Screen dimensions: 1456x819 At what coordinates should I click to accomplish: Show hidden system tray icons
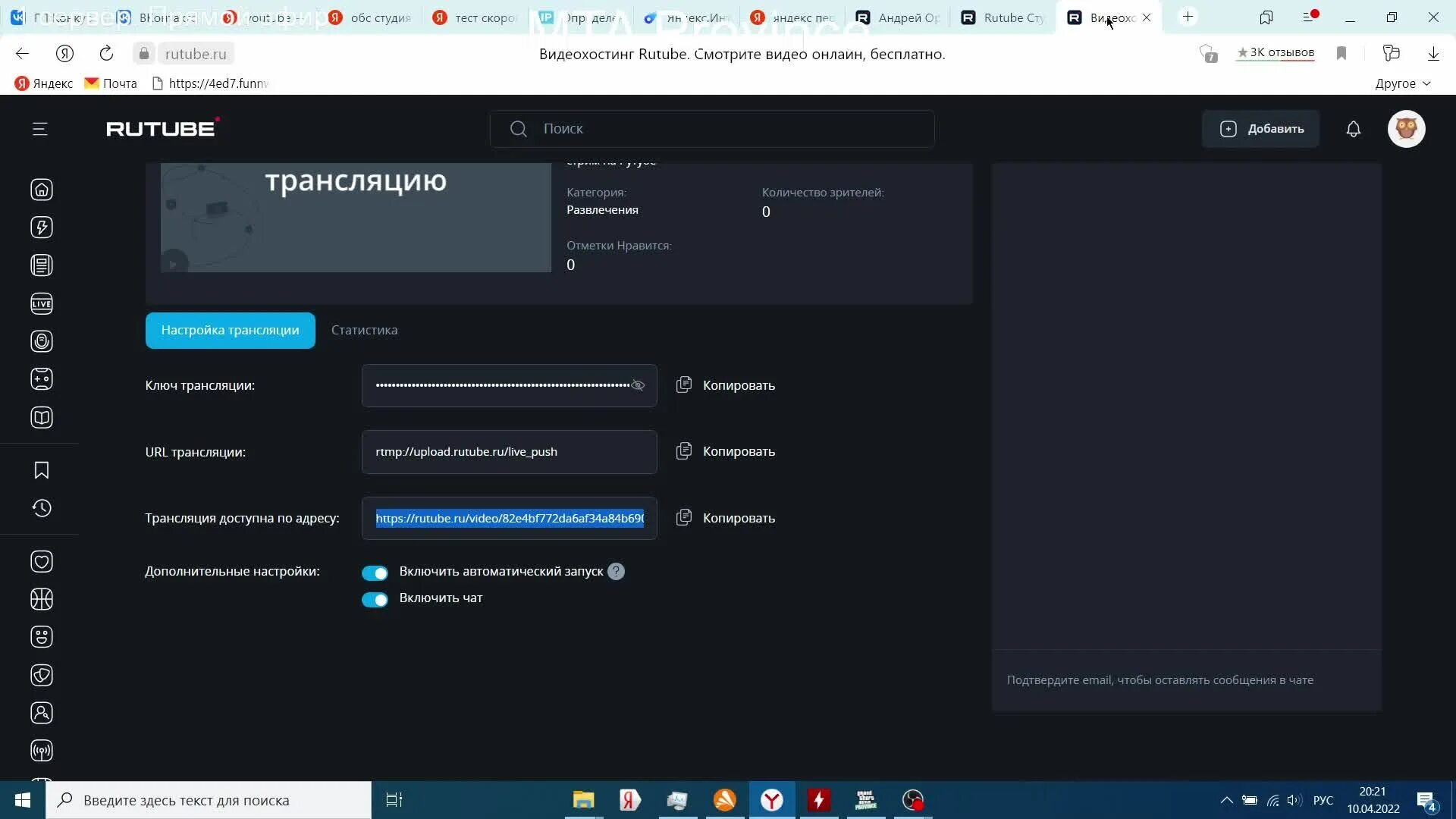tap(1226, 800)
